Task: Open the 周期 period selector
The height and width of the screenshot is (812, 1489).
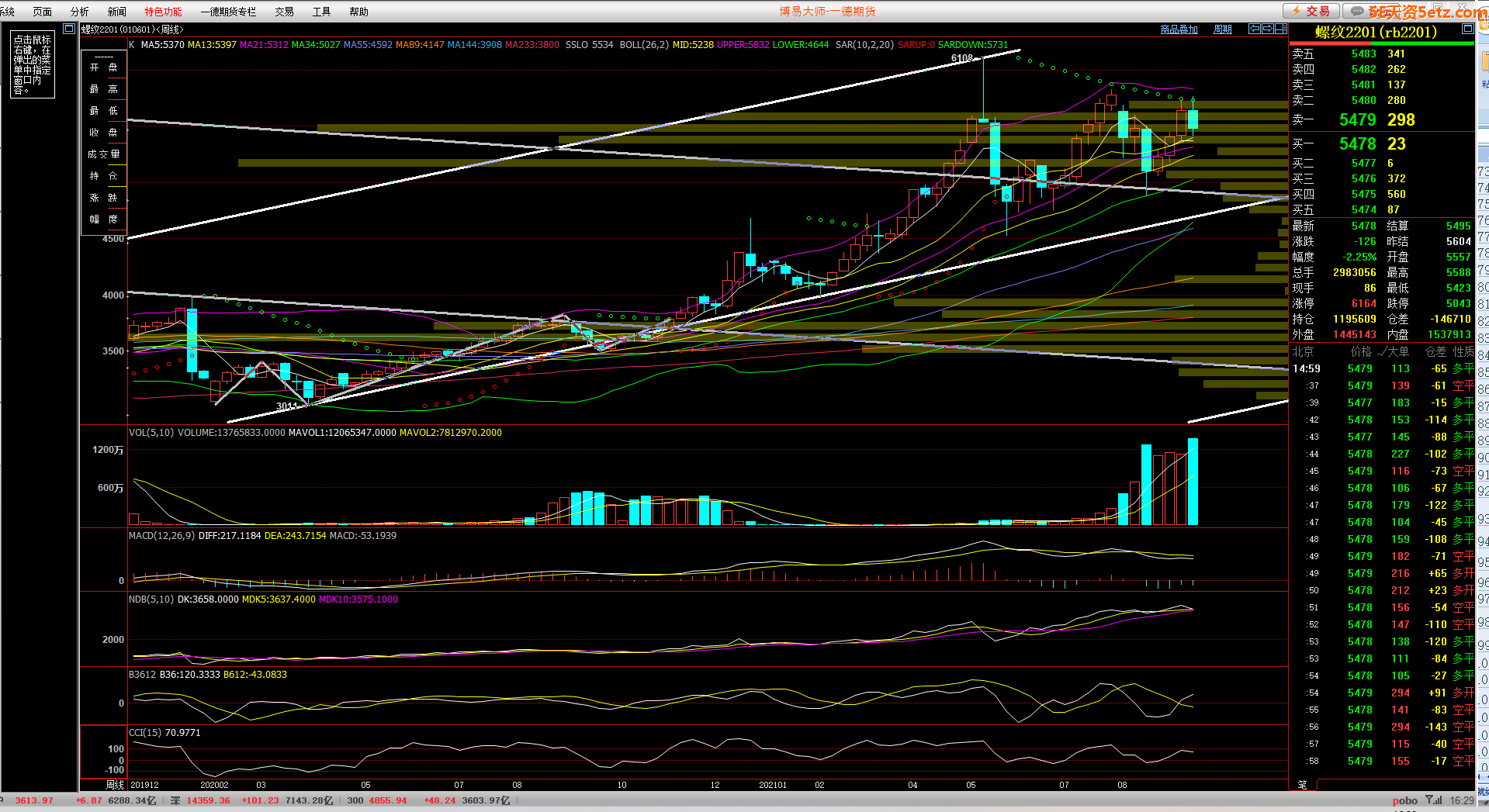Action: point(1223,29)
